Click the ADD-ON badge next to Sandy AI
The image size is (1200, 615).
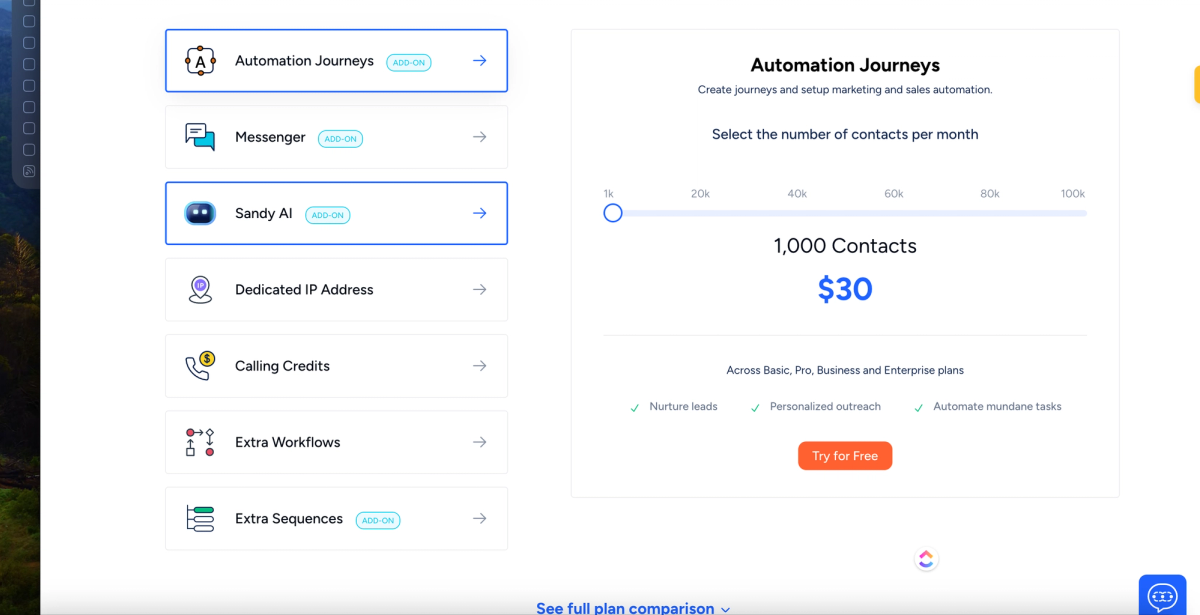[x=327, y=215]
